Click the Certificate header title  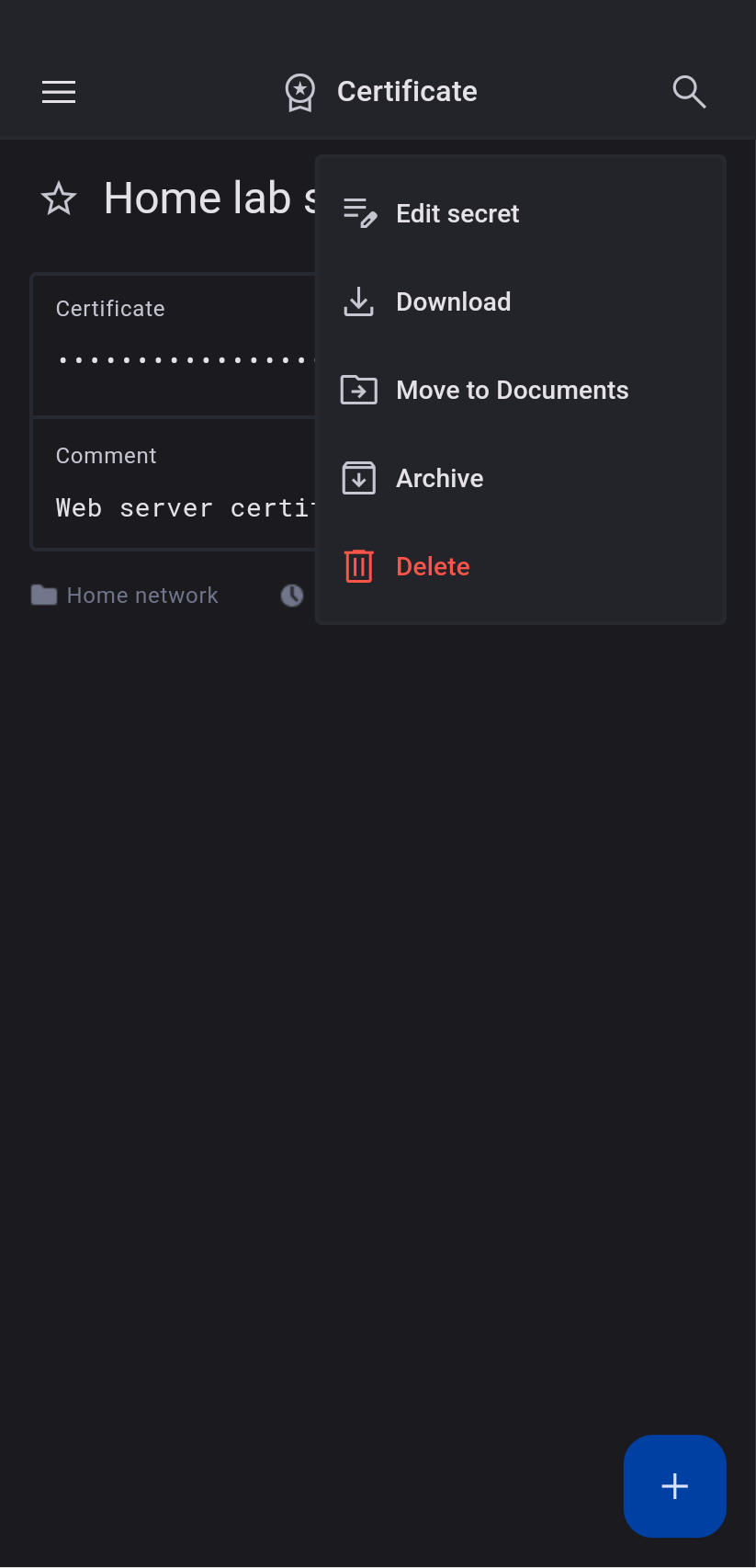coord(407,92)
